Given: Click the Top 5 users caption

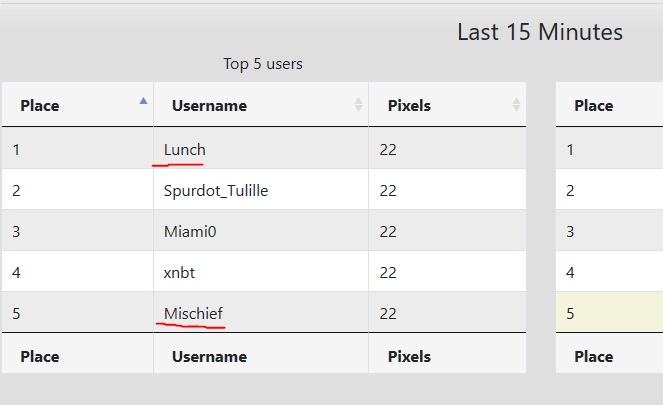Looking at the screenshot, I should (263, 64).
